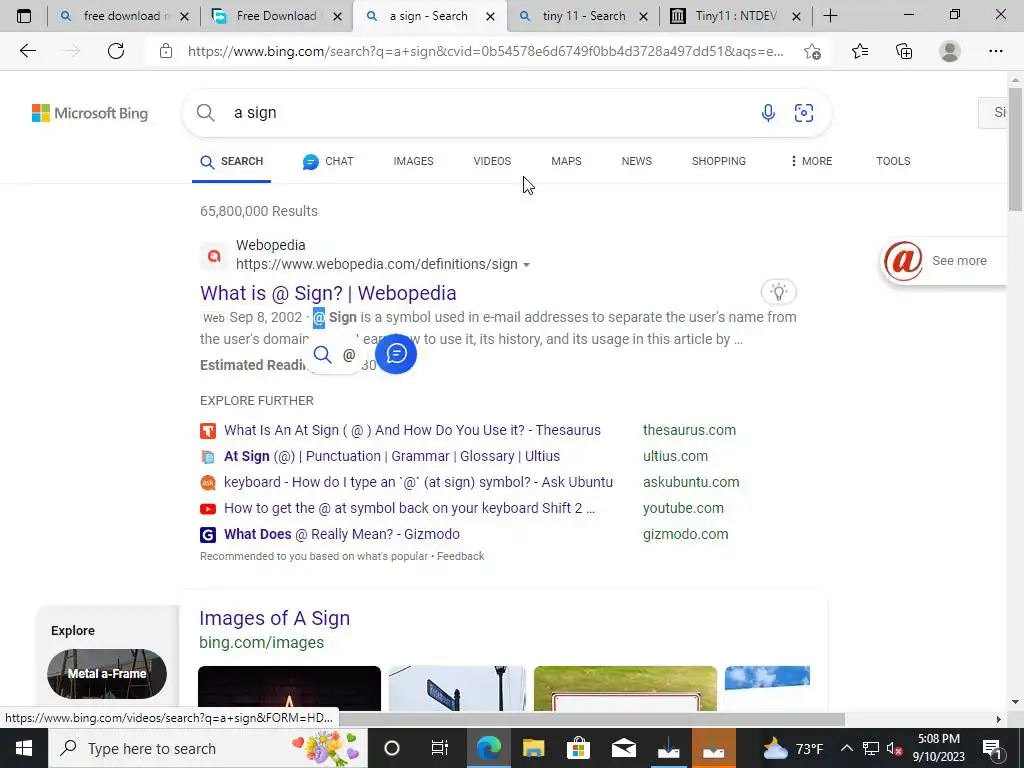Open 'What Does @ Really Mean? - Gizmodo'
The width and height of the screenshot is (1024, 768).
pyautogui.click(x=342, y=534)
